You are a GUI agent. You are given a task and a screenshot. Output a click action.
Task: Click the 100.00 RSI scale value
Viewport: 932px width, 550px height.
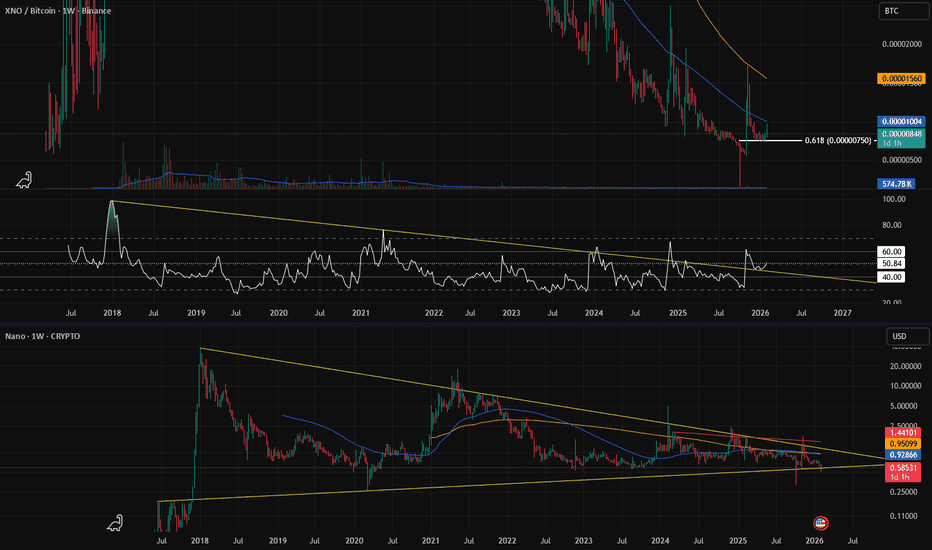894,199
